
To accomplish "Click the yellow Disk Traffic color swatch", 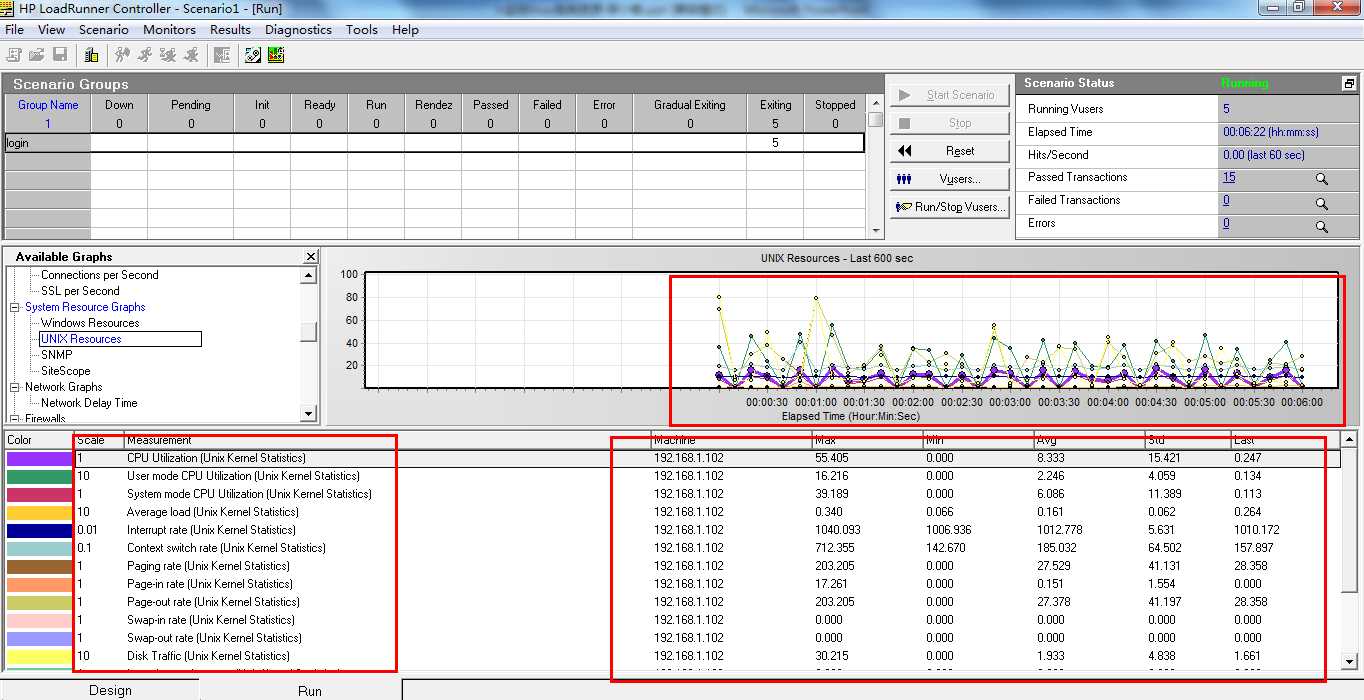I will (x=38, y=656).
